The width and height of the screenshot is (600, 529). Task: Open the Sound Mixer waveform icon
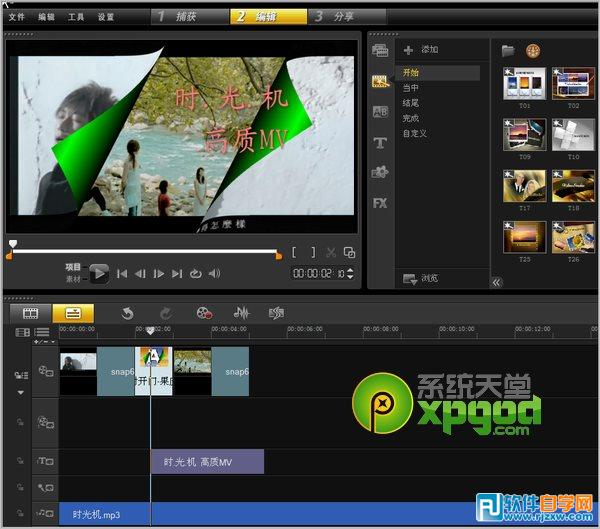click(241, 313)
